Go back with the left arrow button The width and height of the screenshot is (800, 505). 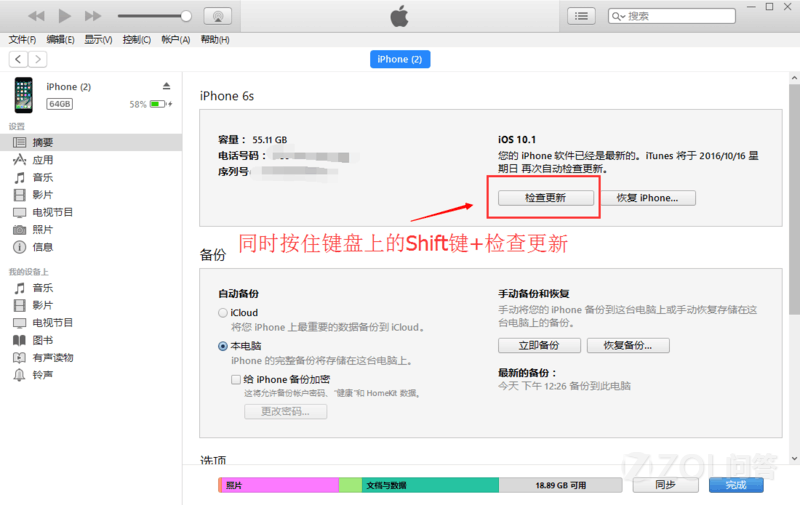18,59
